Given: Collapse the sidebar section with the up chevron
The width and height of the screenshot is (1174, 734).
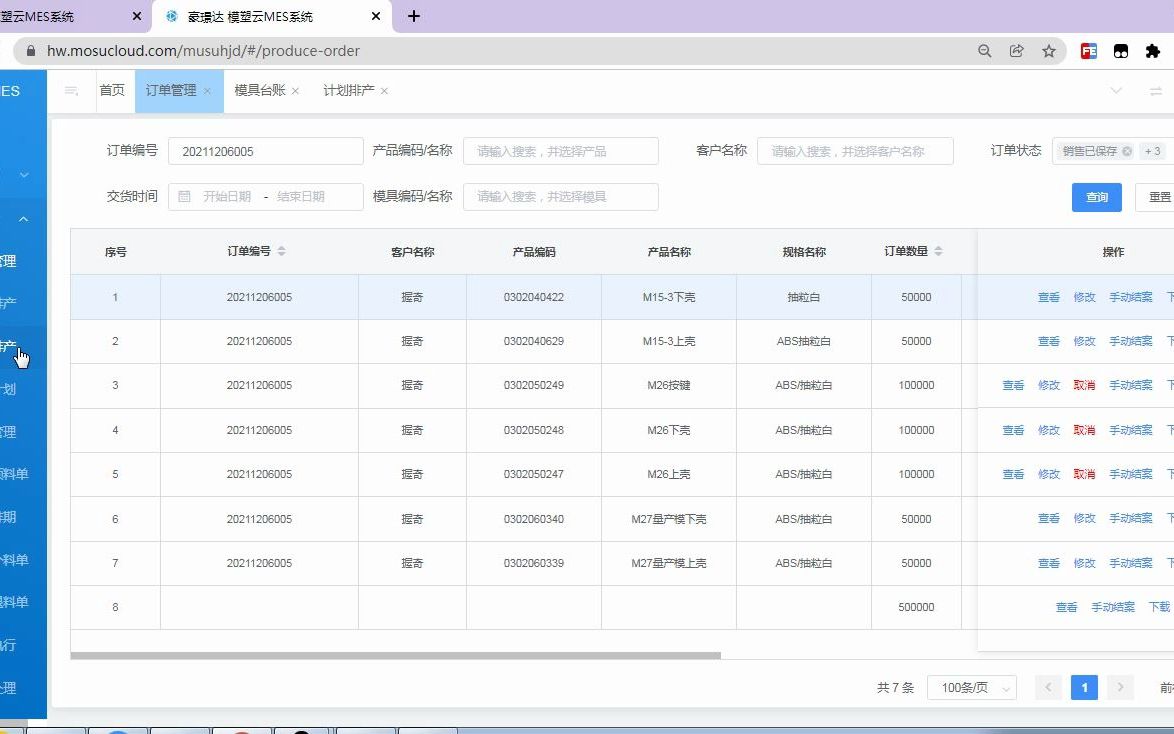Looking at the screenshot, I should 23,218.
